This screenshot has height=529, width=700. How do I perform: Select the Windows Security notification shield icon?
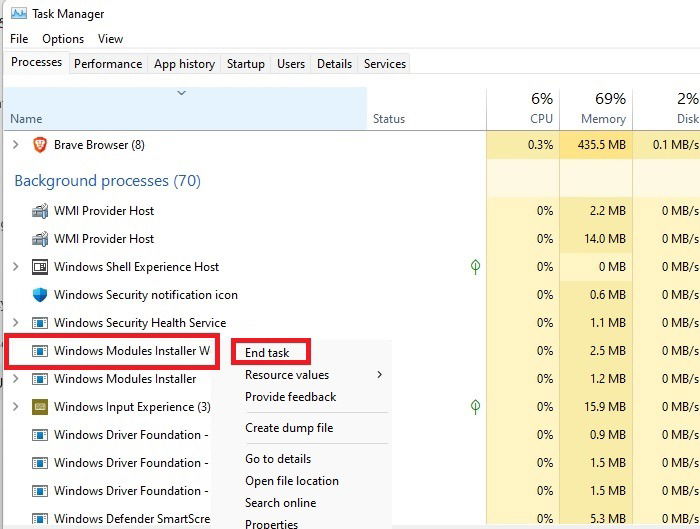40,295
